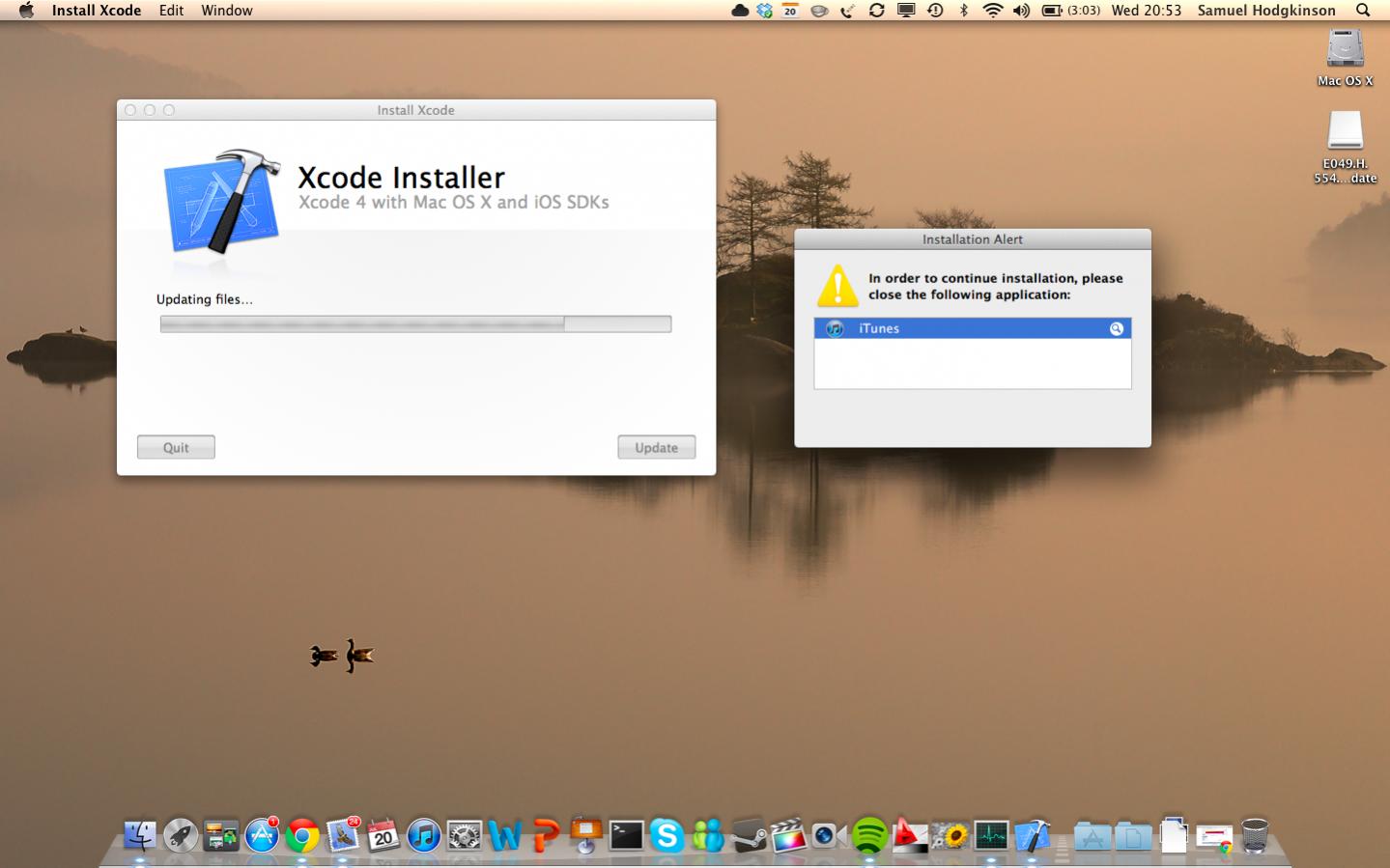Click the Installation Alert title bar

tap(973, 239)
